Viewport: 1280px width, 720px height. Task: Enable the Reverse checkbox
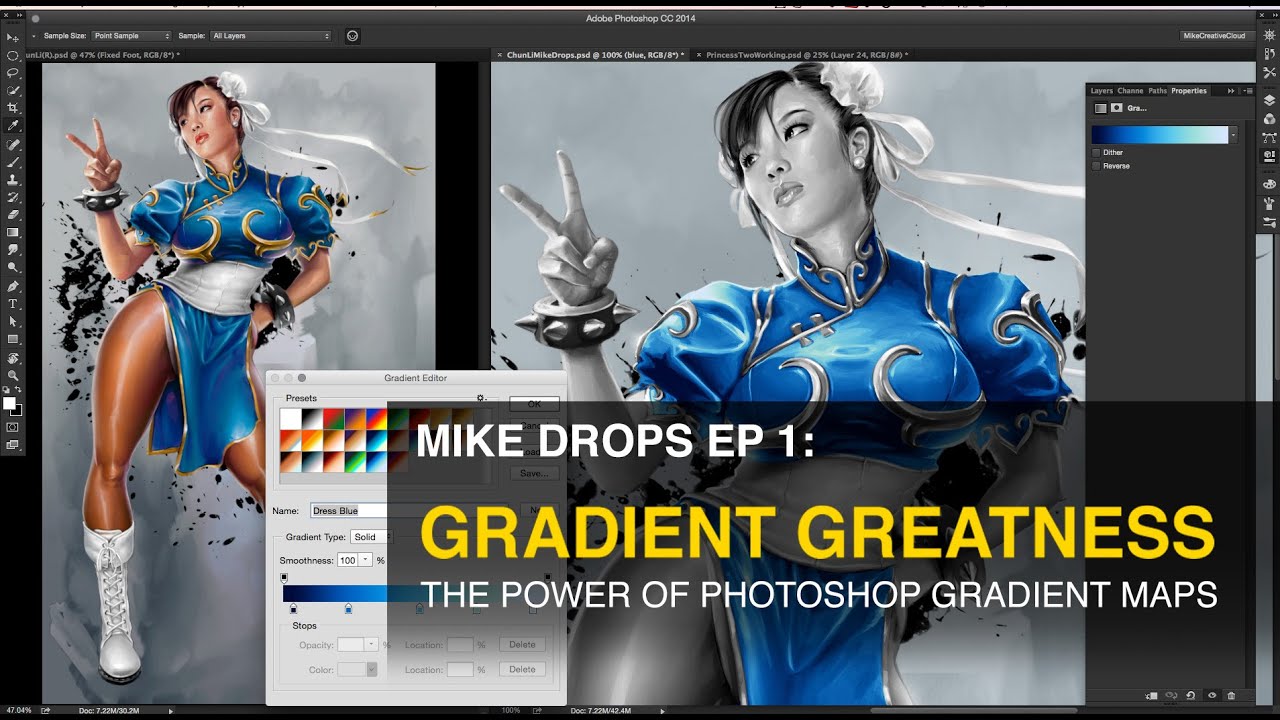(1097, 166)
